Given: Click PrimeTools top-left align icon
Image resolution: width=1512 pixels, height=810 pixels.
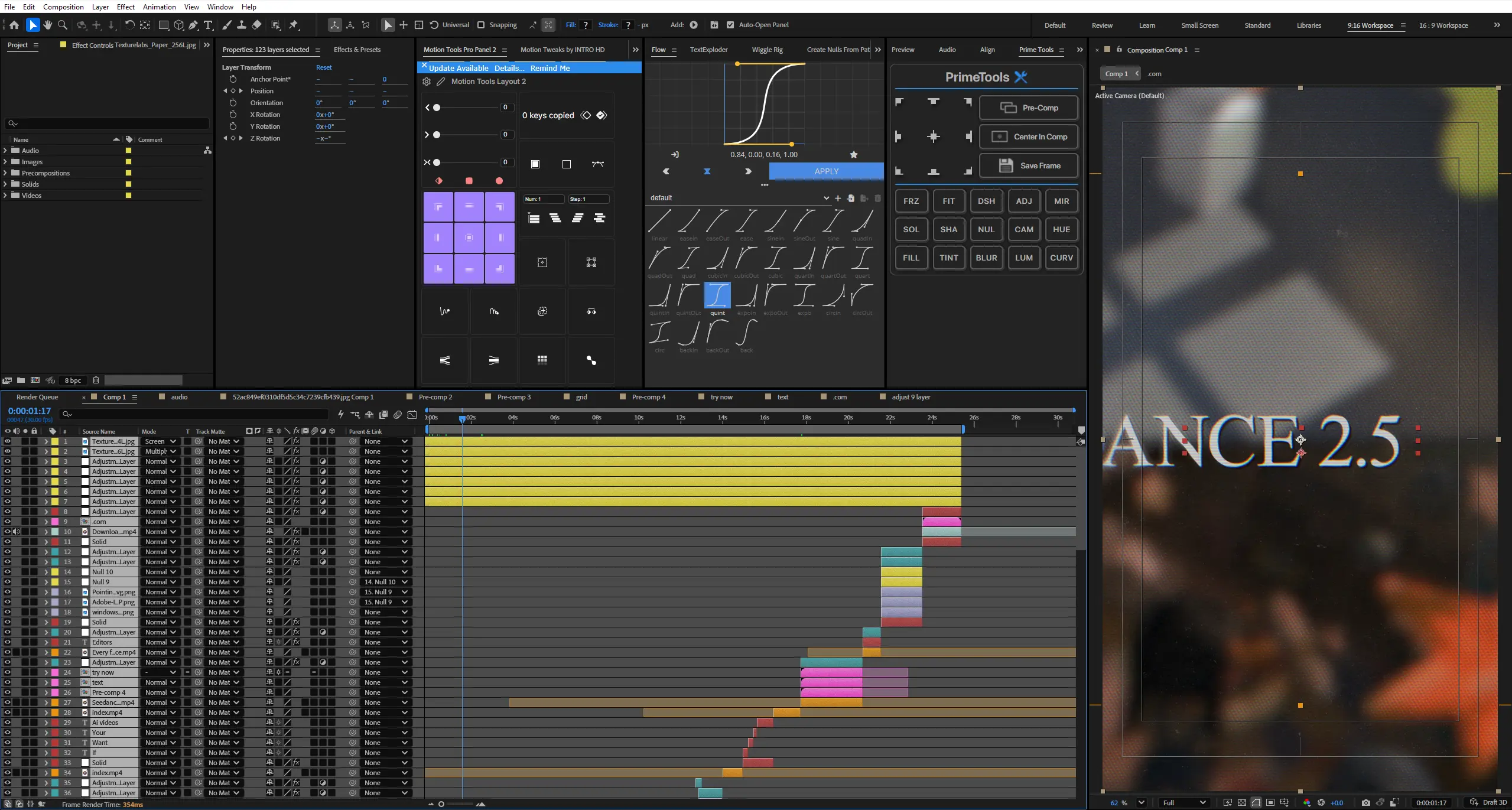Looking at the screenshot, I should 899,102.
